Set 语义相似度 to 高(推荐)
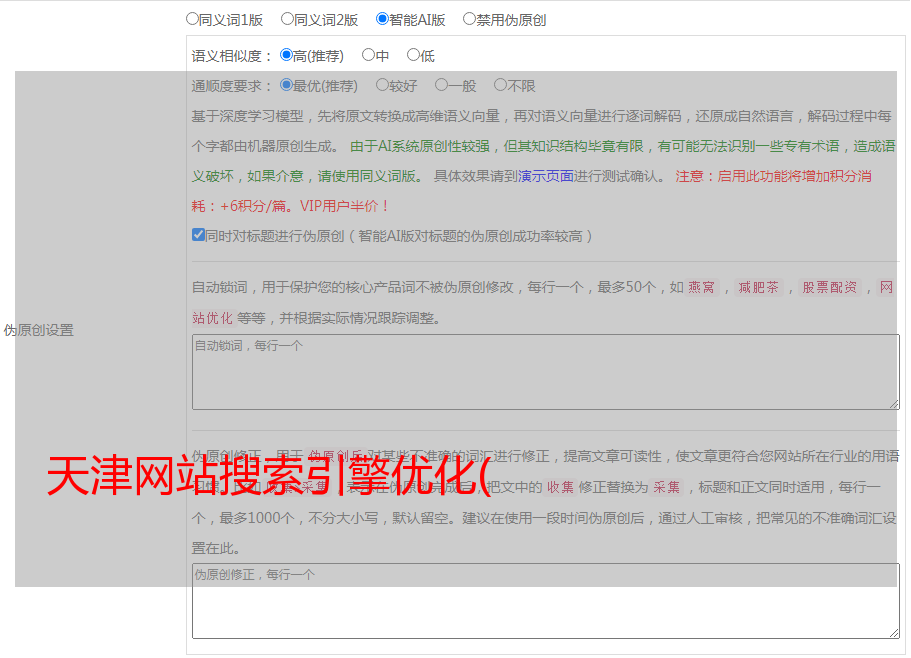Screen dimensions: 911x658 286,56
